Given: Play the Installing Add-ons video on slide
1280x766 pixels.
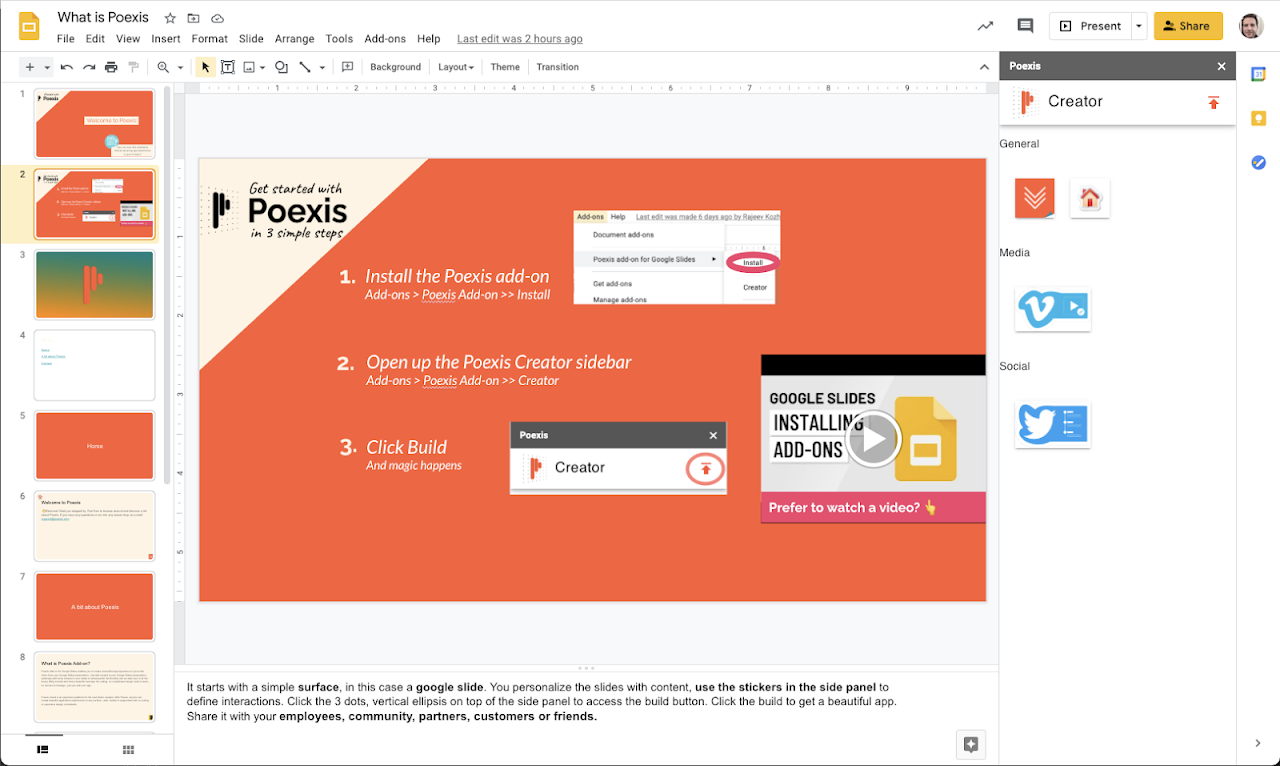Looking at the screenshot, I should (x=873, y=438).
